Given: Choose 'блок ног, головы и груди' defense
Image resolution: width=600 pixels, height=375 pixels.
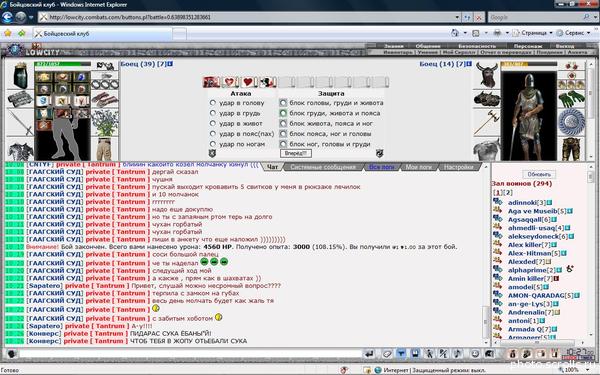Looking at the screenshot, I should click(283, 144).
